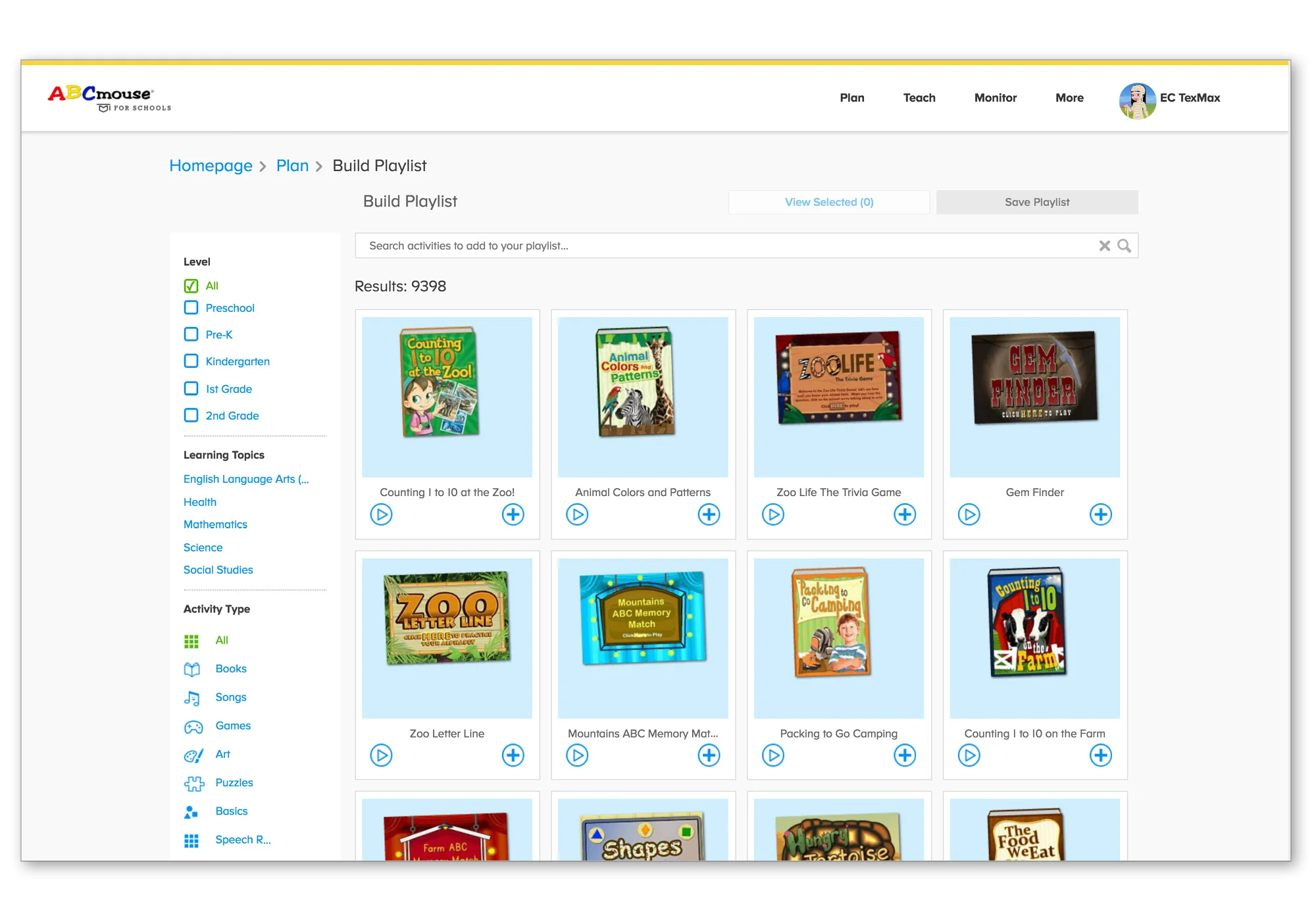
Task: Open the More menu
Action: [1069, 97]
